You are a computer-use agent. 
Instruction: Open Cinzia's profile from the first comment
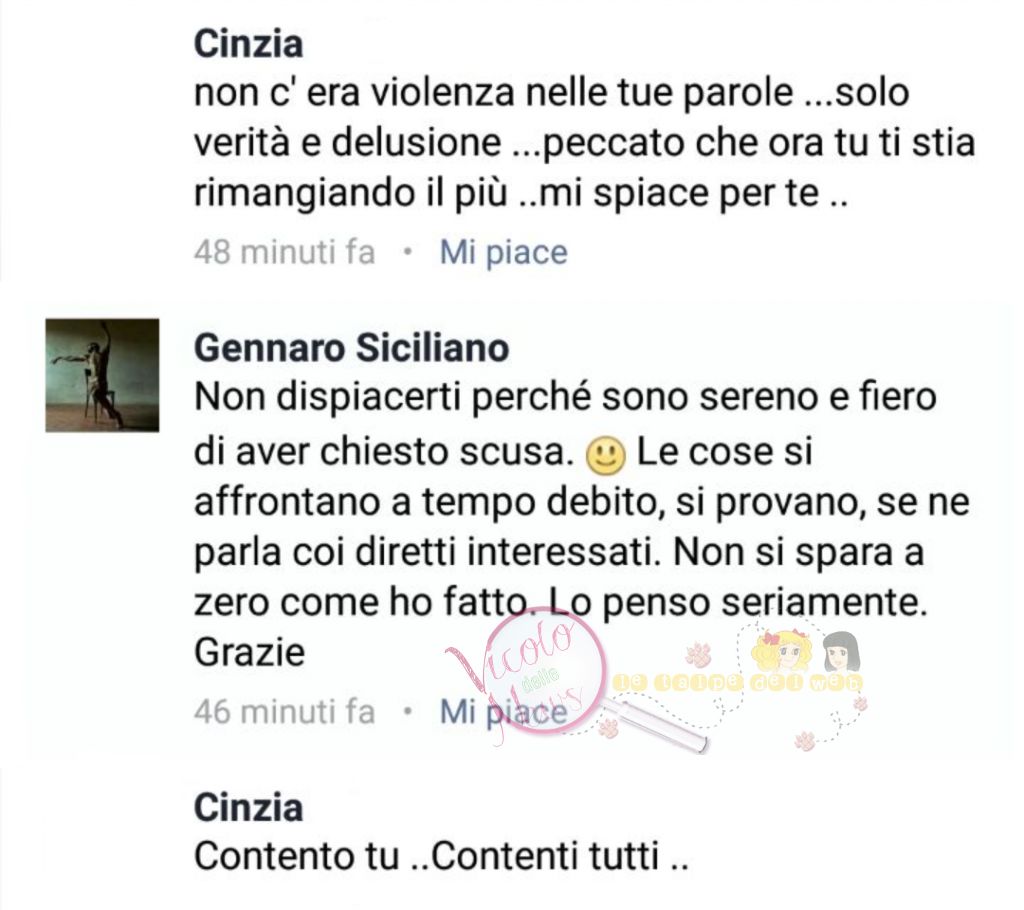pyautogui.click(x=248, y=44)
